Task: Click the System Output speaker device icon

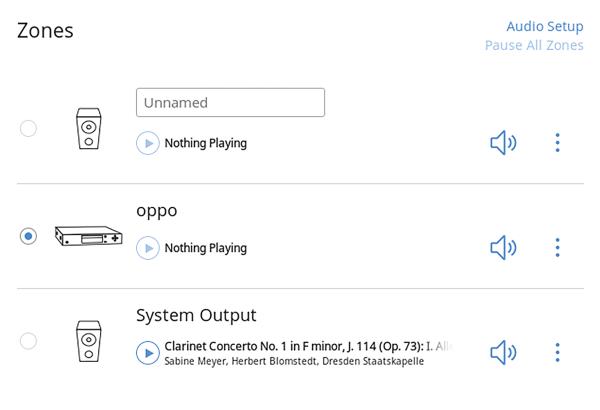Action: 89,341
